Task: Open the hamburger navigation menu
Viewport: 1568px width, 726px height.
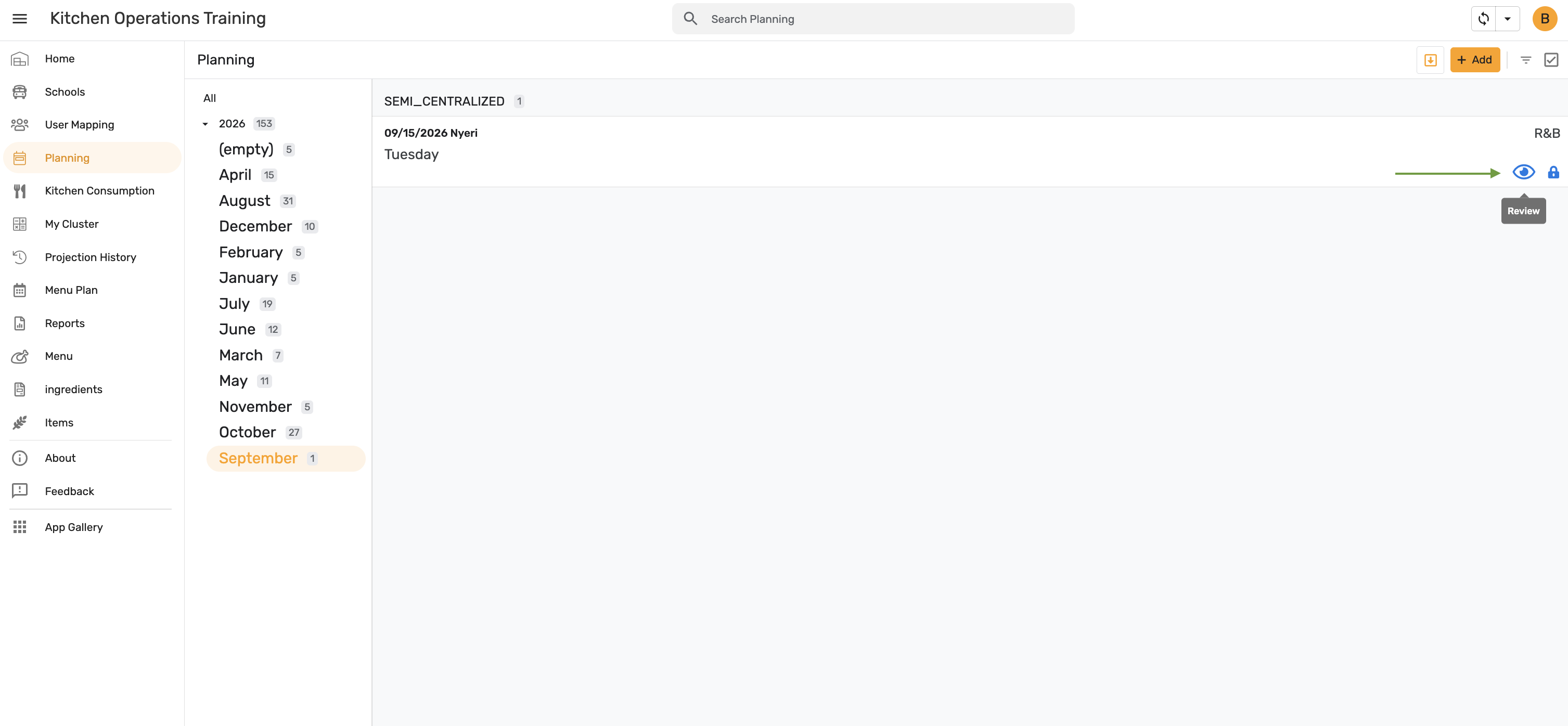Action: click(19, 19)
